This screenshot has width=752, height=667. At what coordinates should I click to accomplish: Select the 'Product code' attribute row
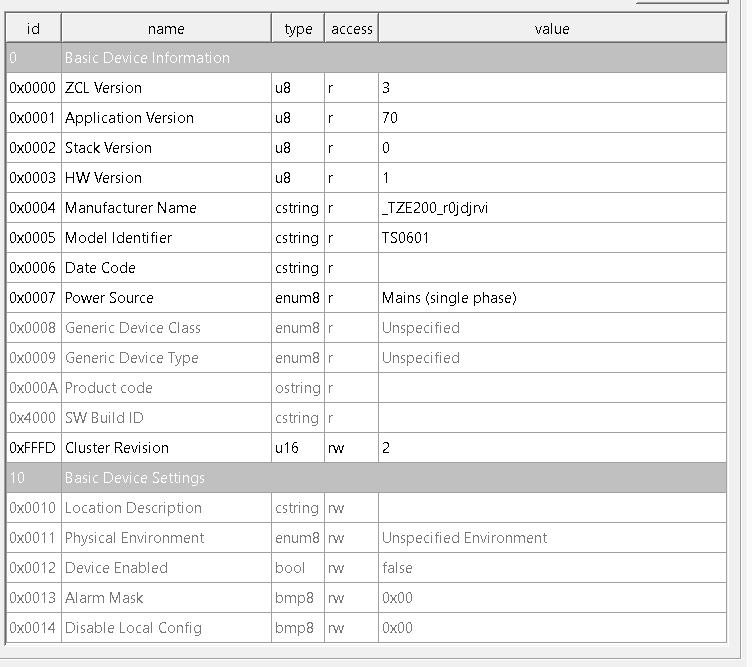[366, 387]
